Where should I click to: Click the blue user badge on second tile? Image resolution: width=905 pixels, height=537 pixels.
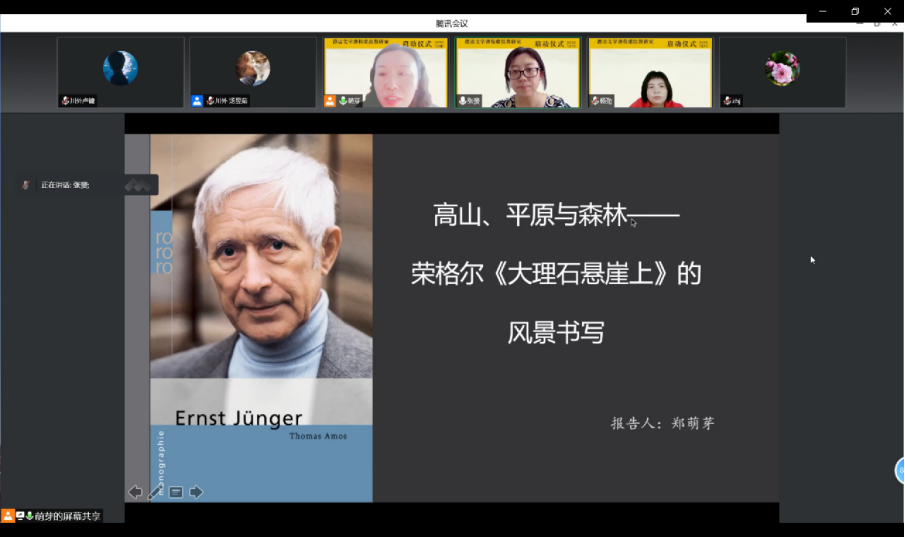tap(197, 101)
